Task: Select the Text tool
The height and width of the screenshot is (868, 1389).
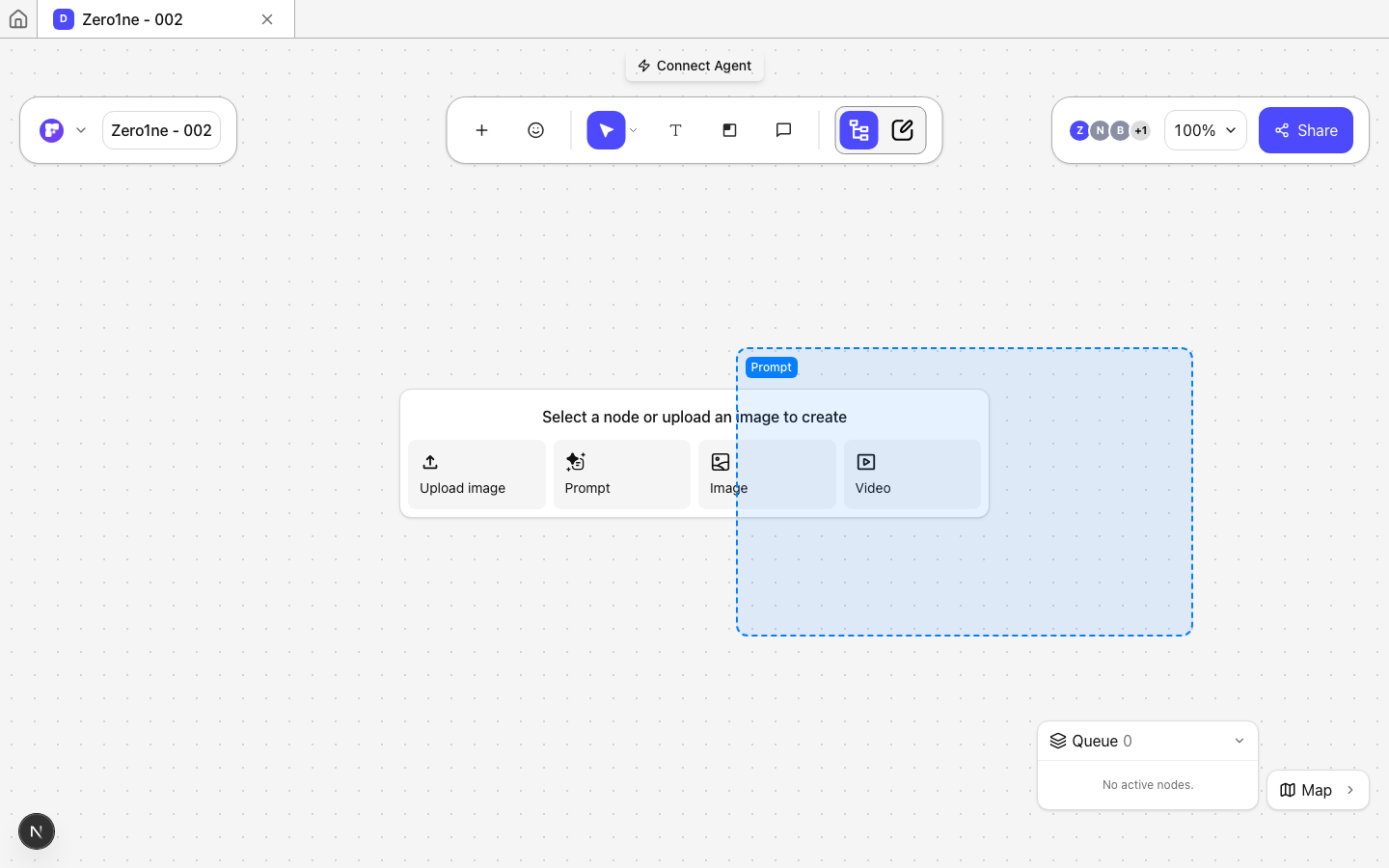Action: pos(675,130)
